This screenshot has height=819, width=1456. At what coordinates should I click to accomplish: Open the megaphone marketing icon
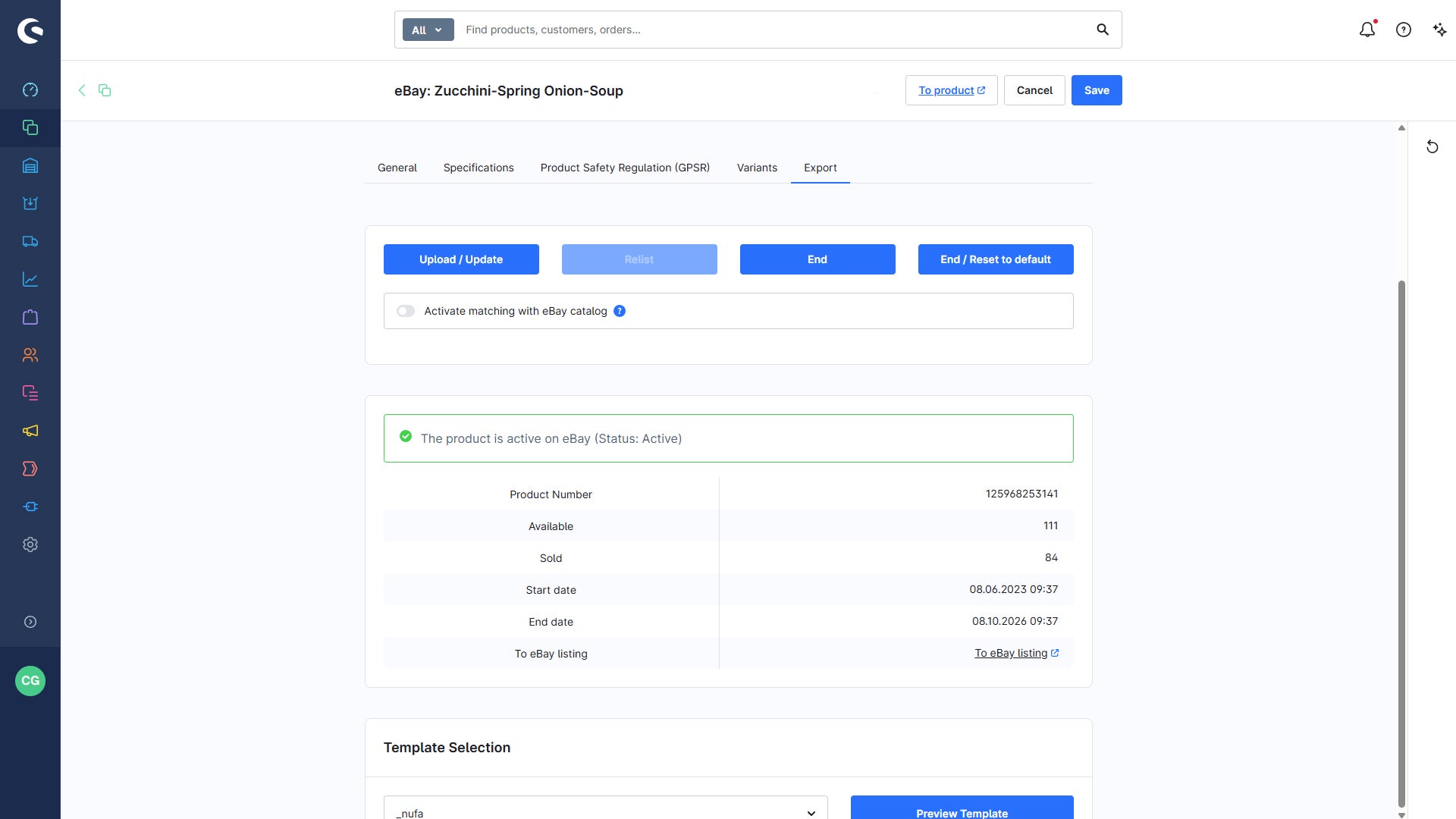(30, 431)
